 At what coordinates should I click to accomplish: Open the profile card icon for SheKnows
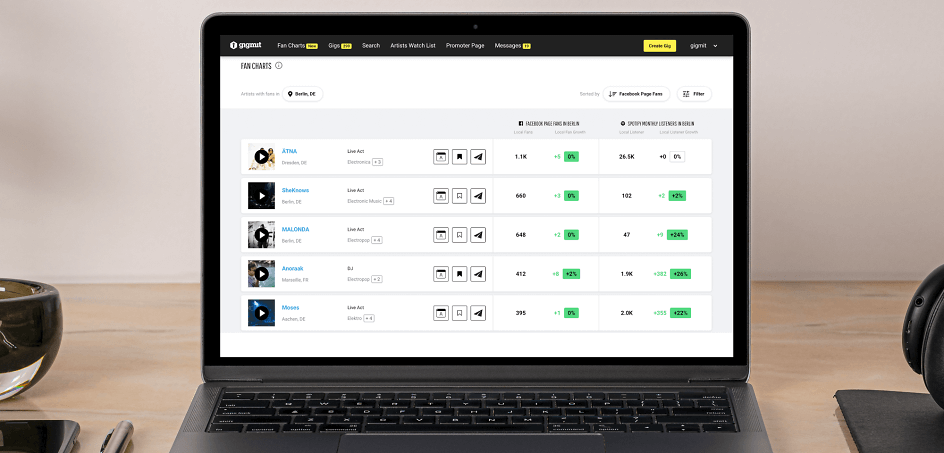[441, 196]
